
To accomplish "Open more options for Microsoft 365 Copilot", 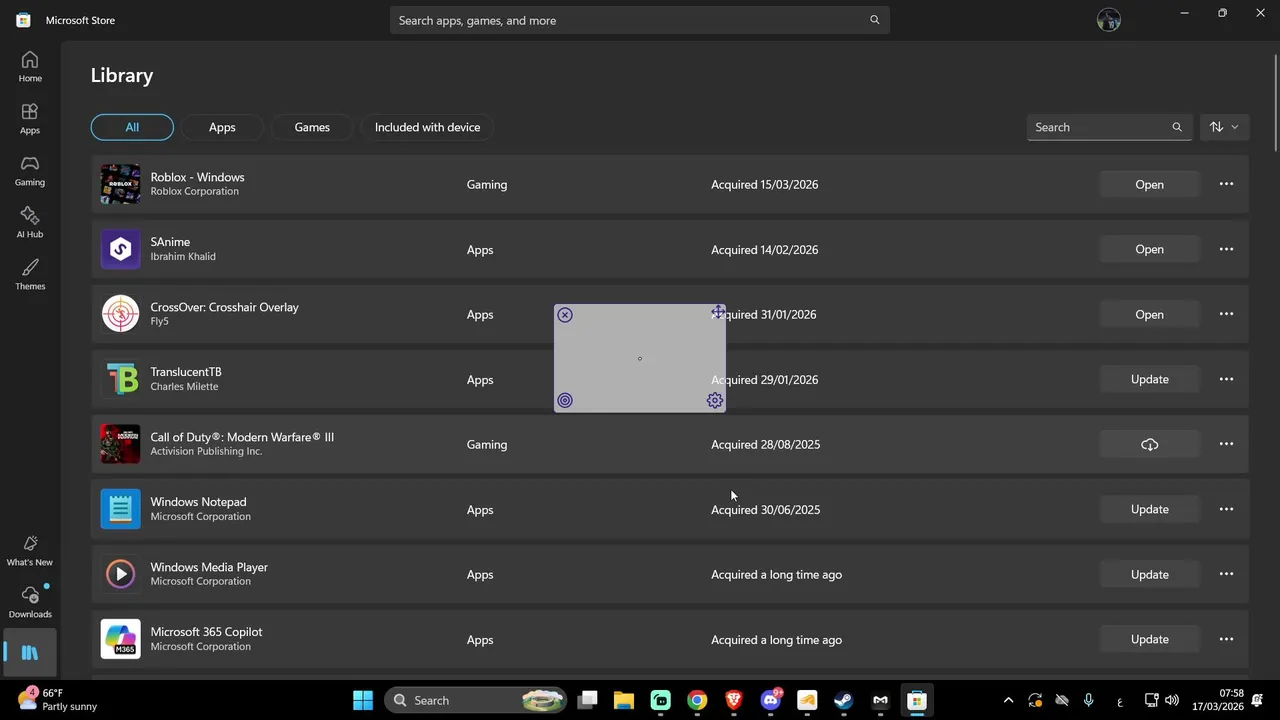I will click(1226, 639).
